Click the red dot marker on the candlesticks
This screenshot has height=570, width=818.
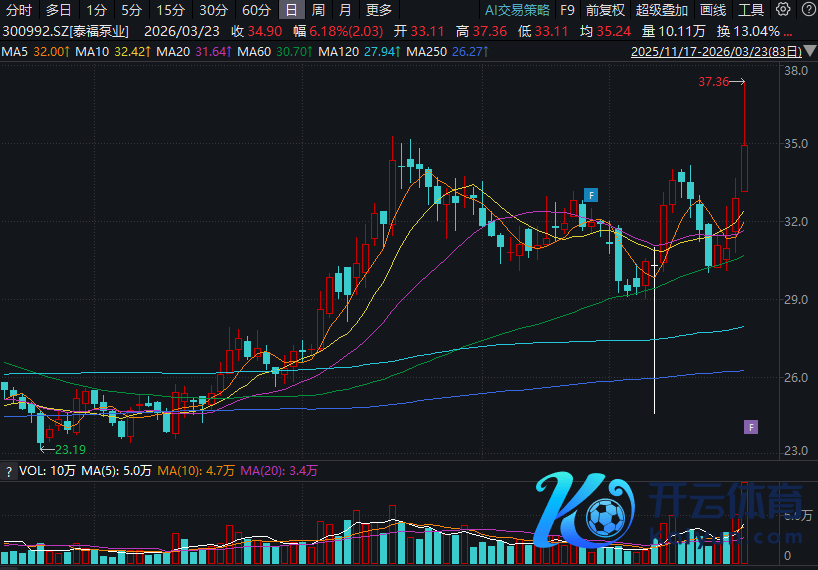coord(591,223)
